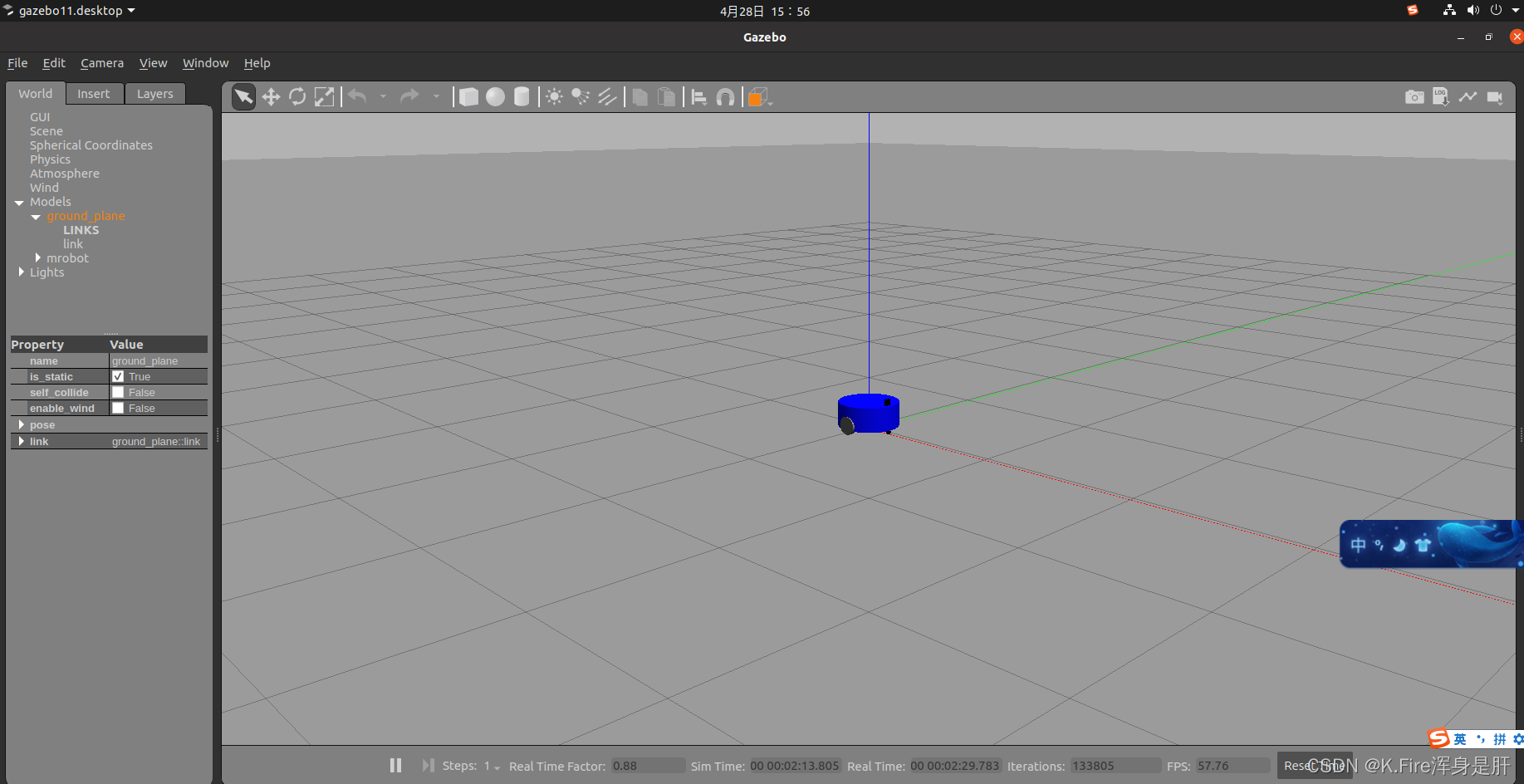Screen dimensions: 1524x784
Task: Activate the Rotate mode tool
Action: 297,97
